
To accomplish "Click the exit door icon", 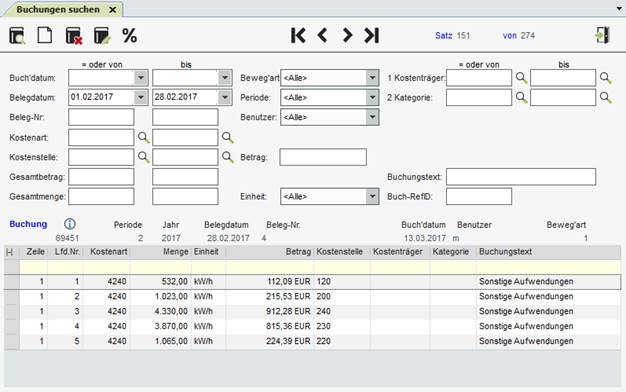I will (x=602, y=35).
